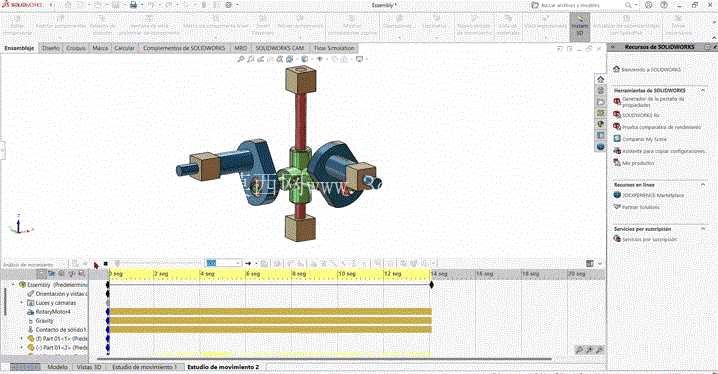This screenshot has height=374, width=718.
Task: Click the SOLIDWORKS logo
Action: click(x=22, y=5)
